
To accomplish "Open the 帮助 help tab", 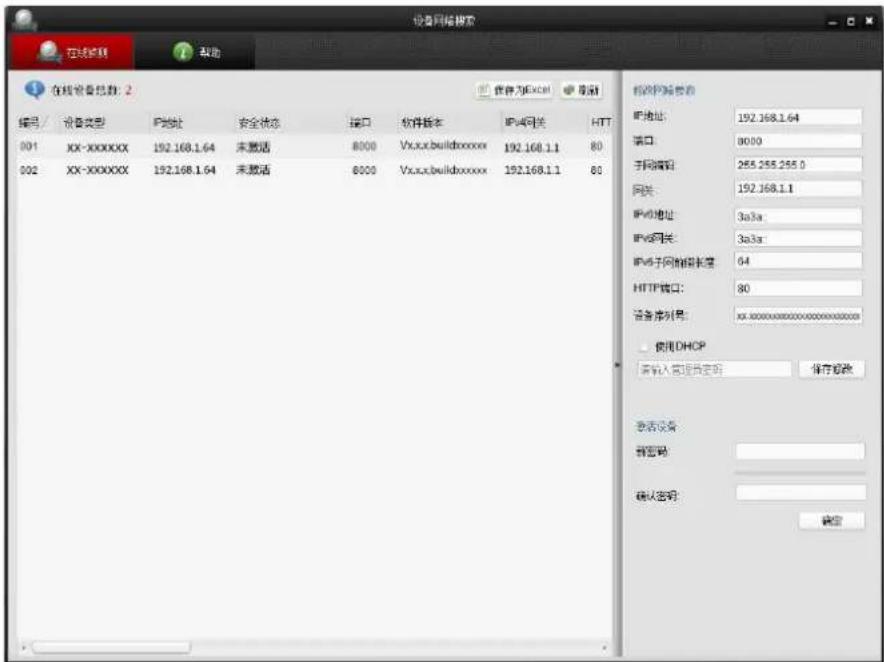I will click(x=195, y=52).
